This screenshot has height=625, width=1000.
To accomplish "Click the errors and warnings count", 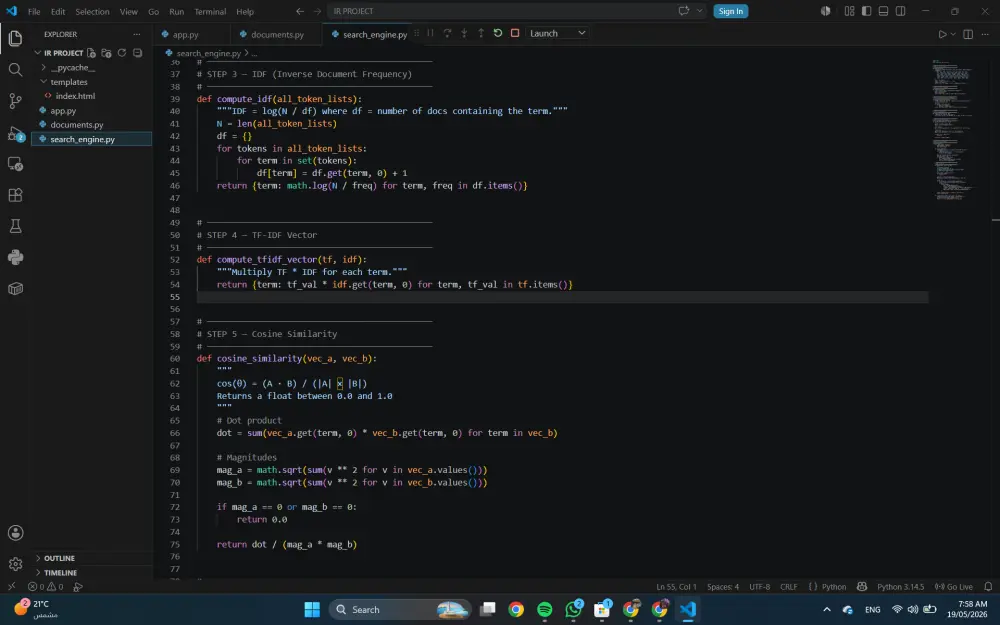I will coord(46,587).
